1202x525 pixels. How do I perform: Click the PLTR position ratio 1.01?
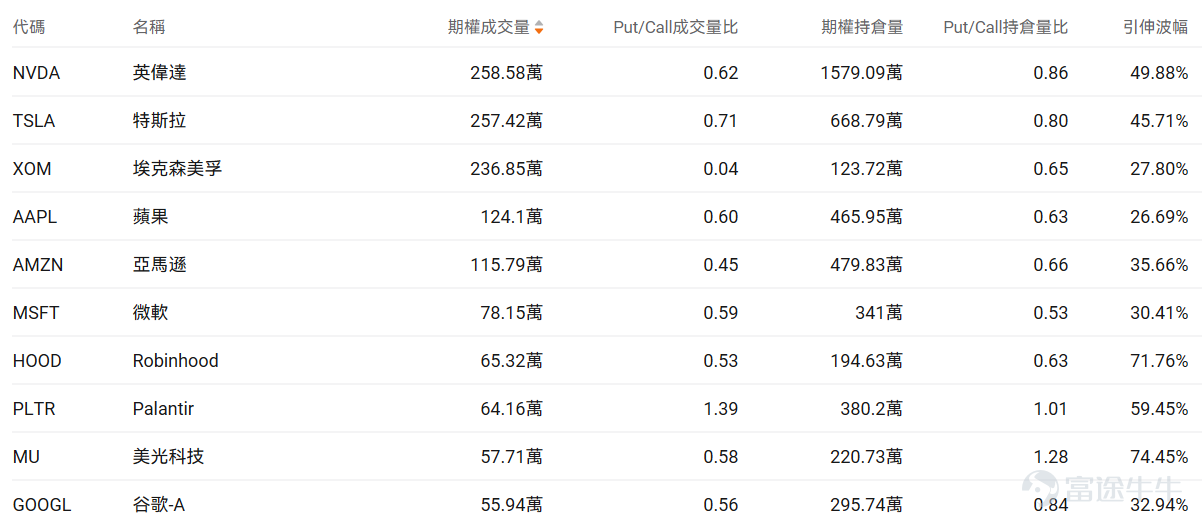(1051, 409)
